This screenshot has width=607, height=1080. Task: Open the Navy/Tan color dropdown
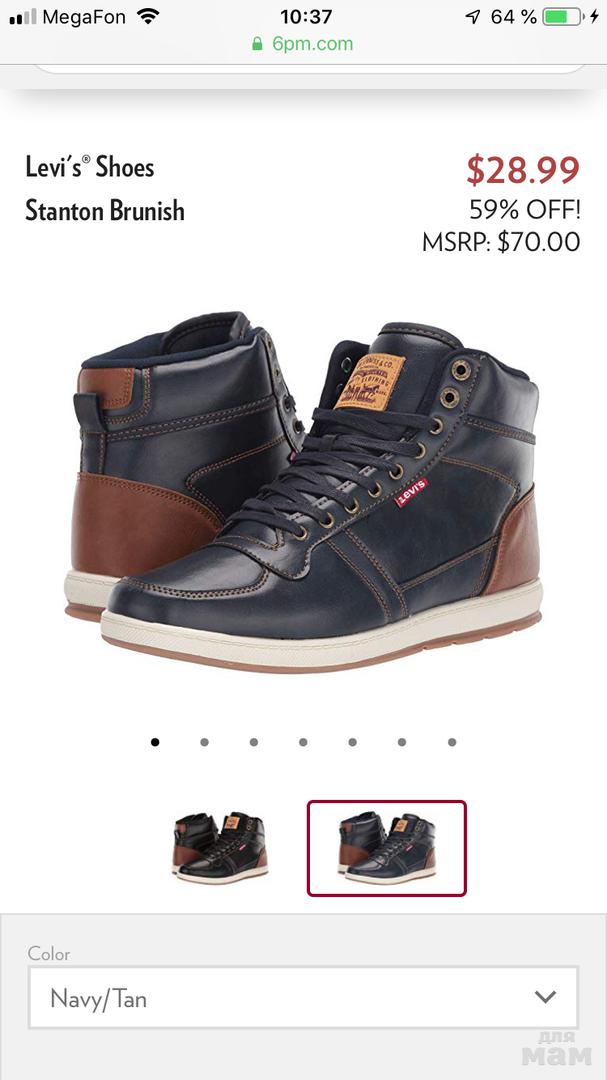pos(303,997)
